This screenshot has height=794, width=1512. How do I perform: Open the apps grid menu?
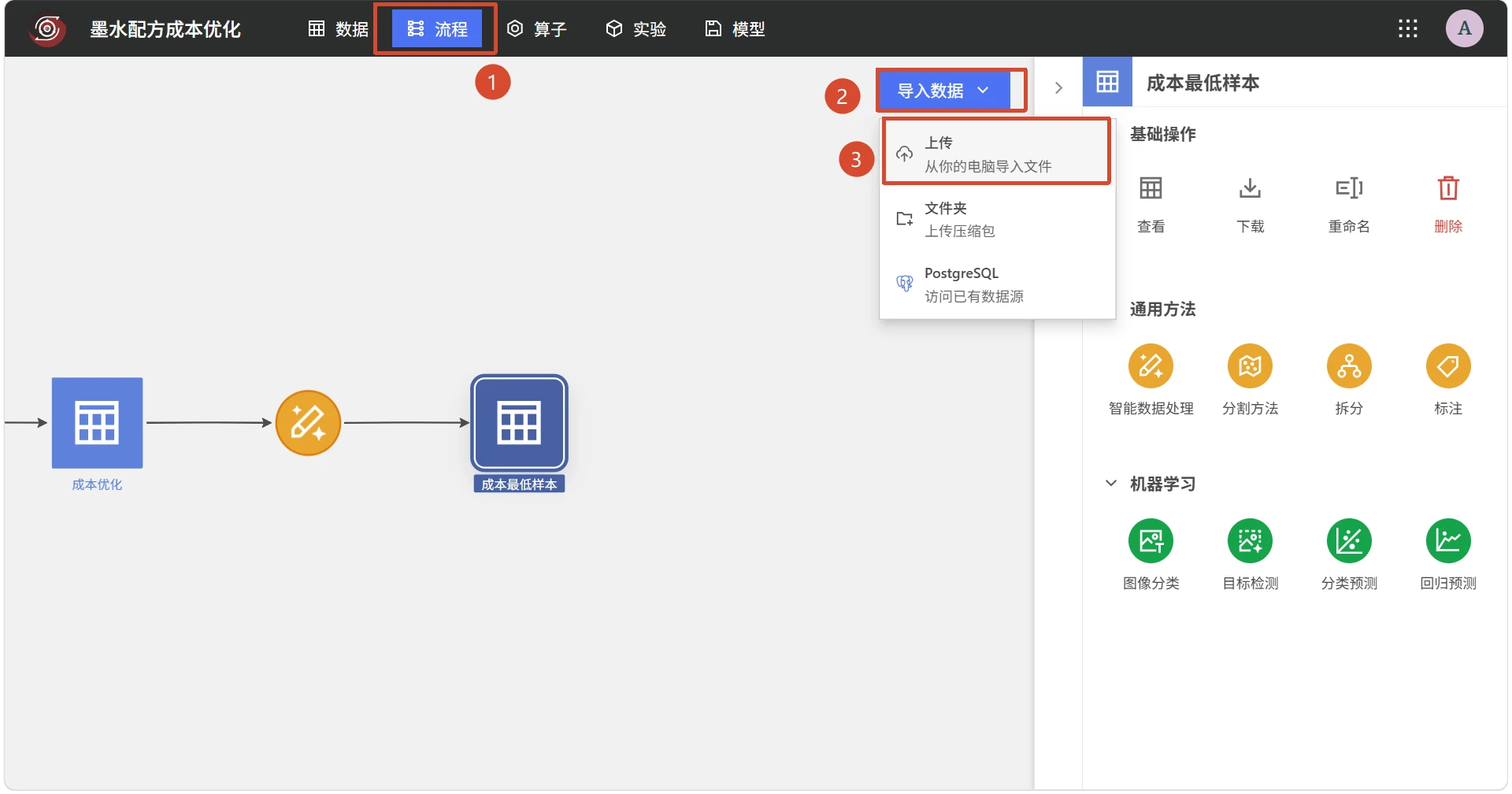click(1408, 29)
